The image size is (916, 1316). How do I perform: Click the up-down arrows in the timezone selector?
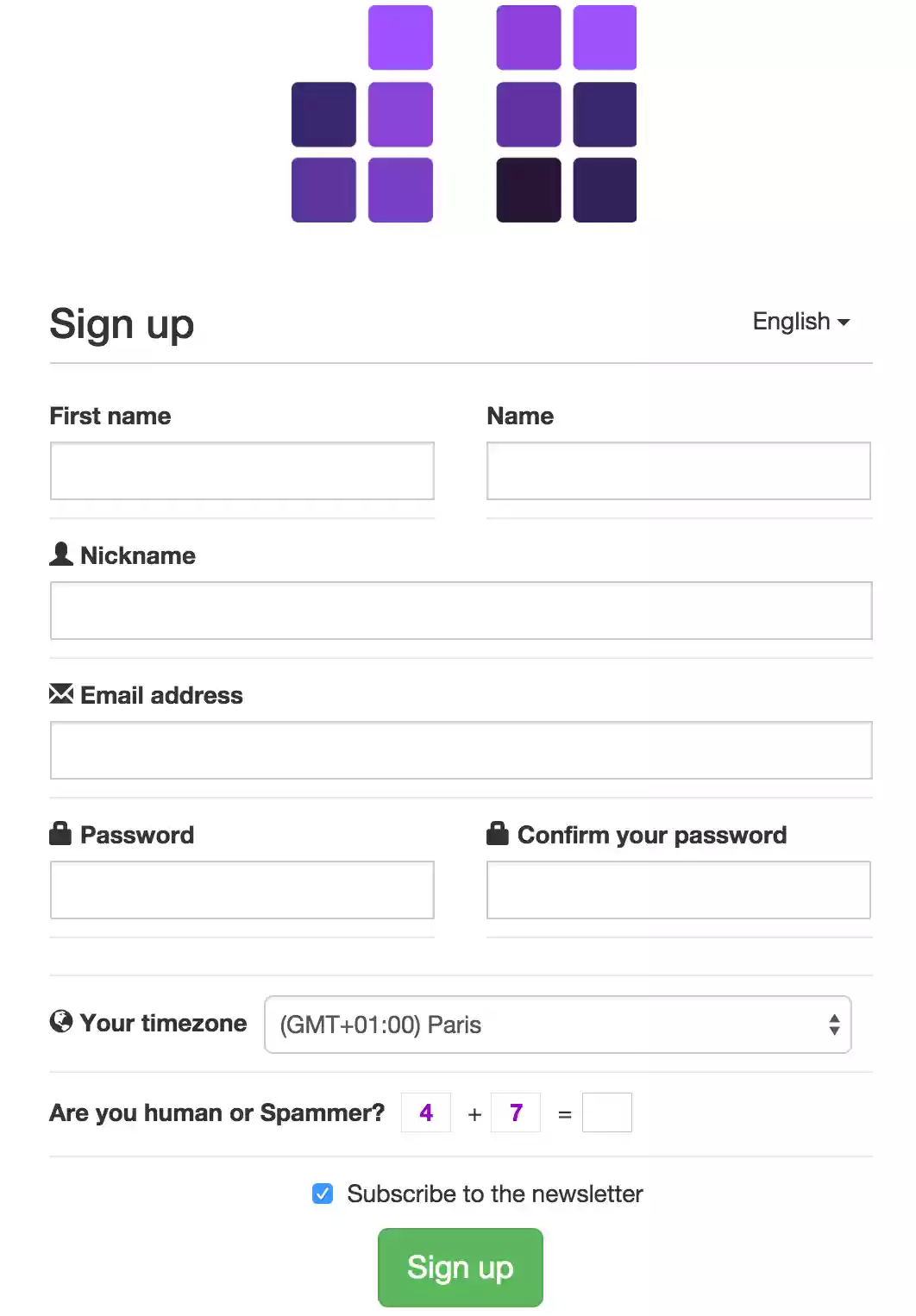click(835, 1025)
